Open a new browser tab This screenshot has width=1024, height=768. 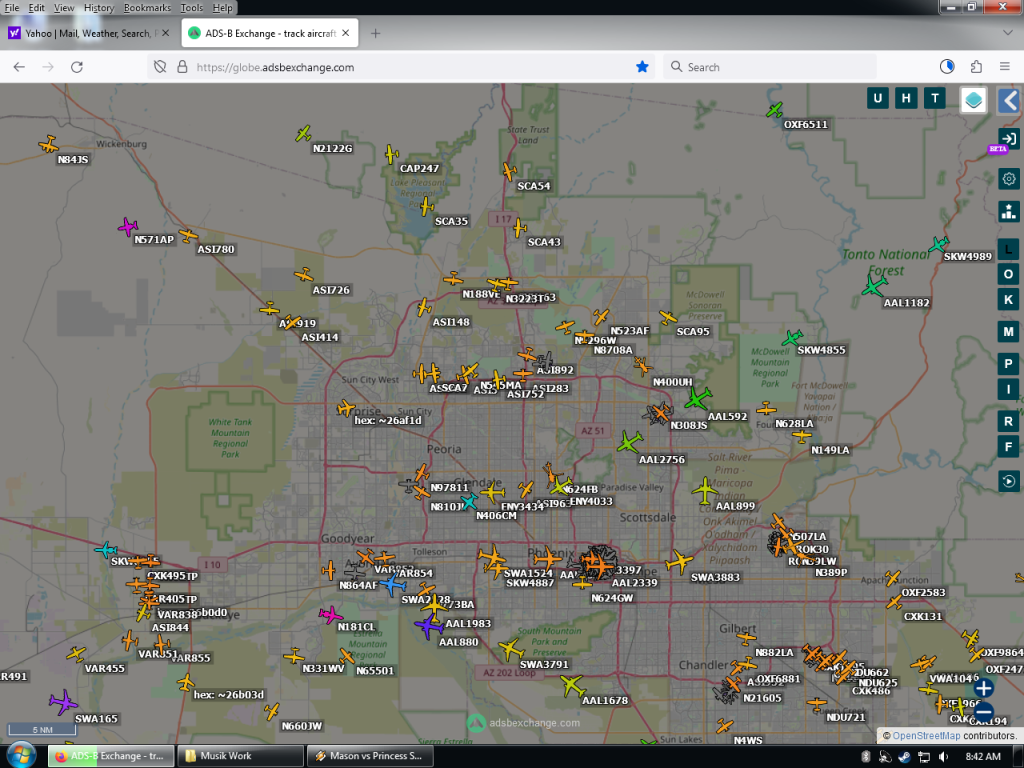[x=375, y=33]
